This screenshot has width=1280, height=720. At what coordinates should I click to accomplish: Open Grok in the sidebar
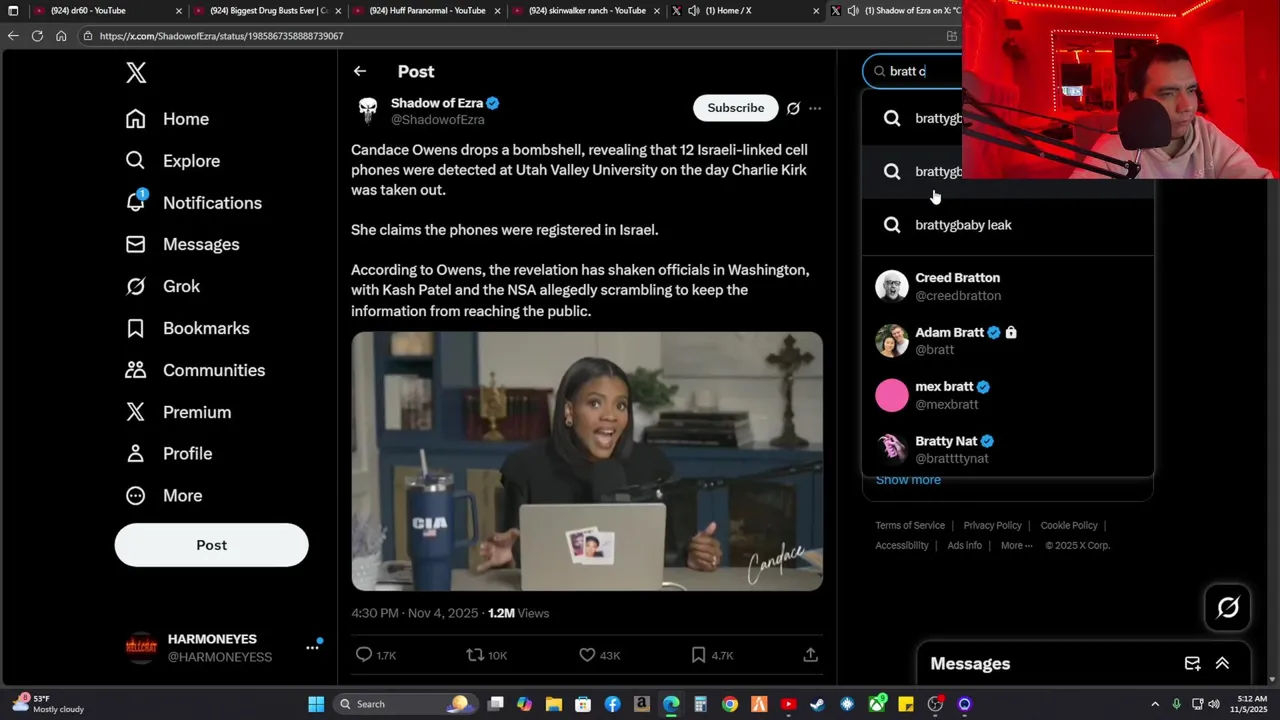coord(162,287)
